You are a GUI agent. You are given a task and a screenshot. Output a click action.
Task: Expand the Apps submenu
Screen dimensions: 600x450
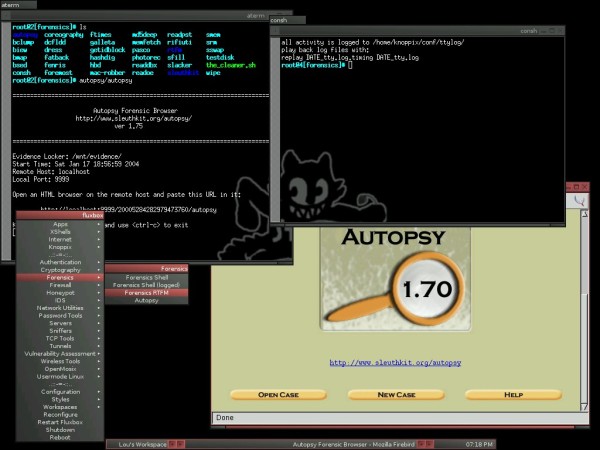pyautogui.click(x=60, y=224)
